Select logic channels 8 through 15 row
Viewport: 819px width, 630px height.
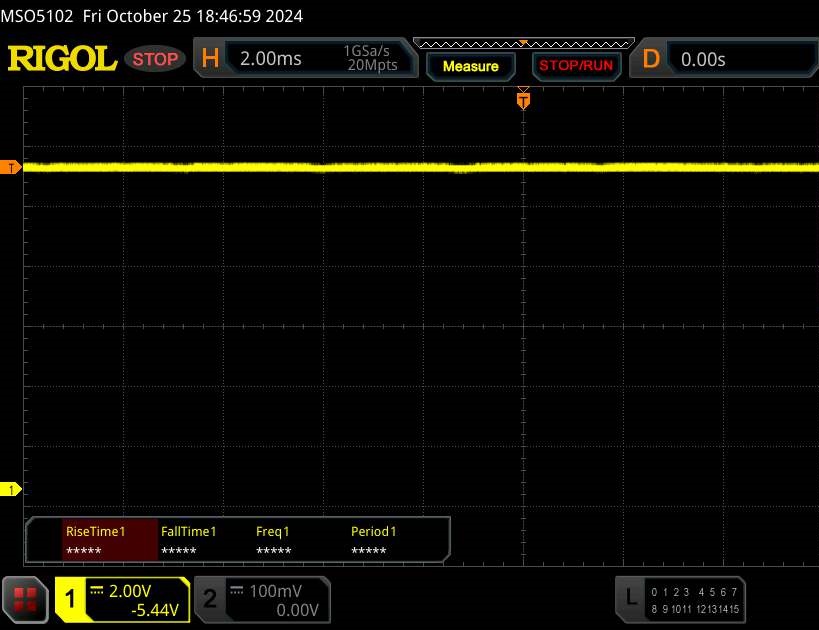[x=695, y=609]
